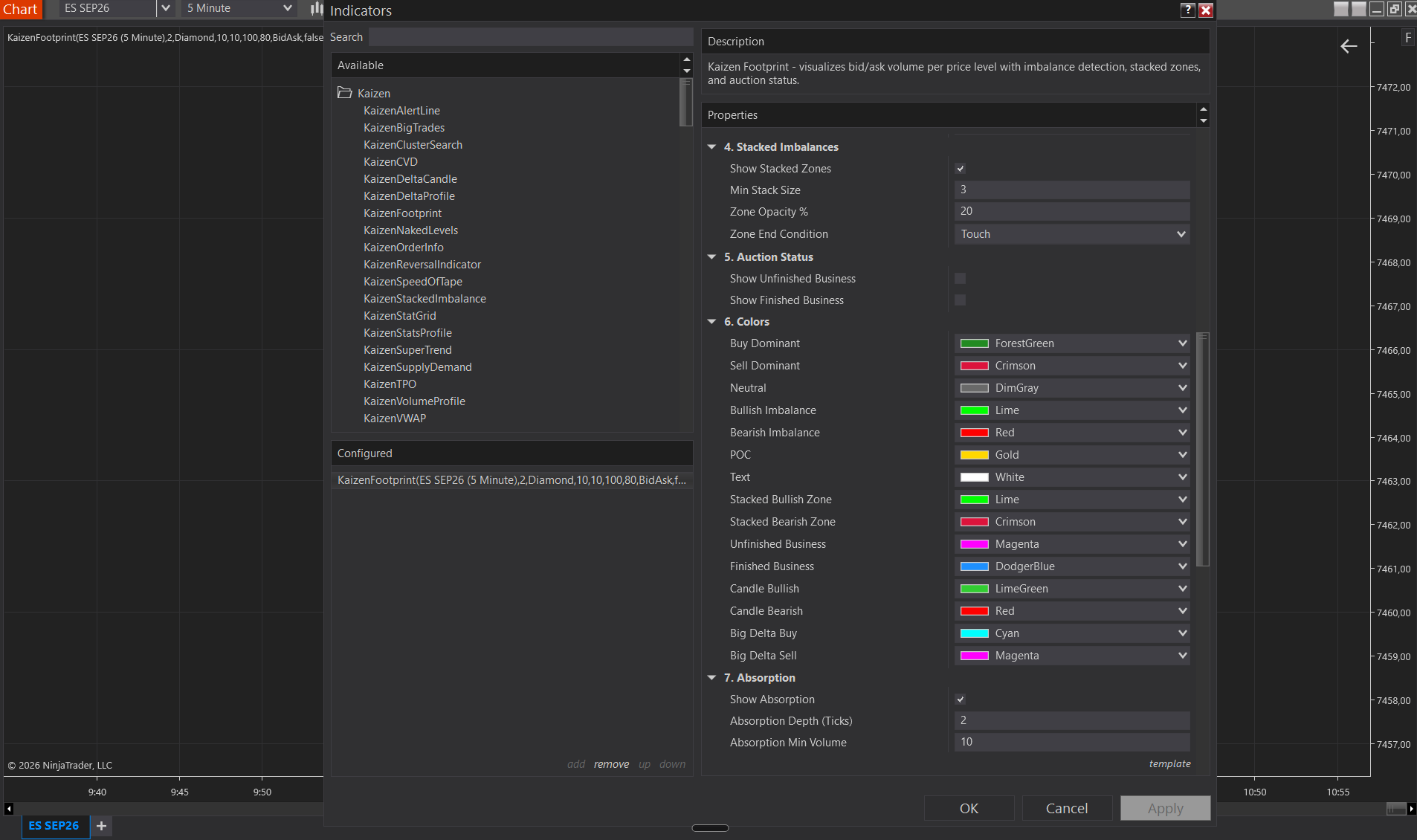Image resolution: width=1417 pixels, height=840 pixels.
Task: Open Sell Dominant color dropdown
Action: click(1072, 366)
